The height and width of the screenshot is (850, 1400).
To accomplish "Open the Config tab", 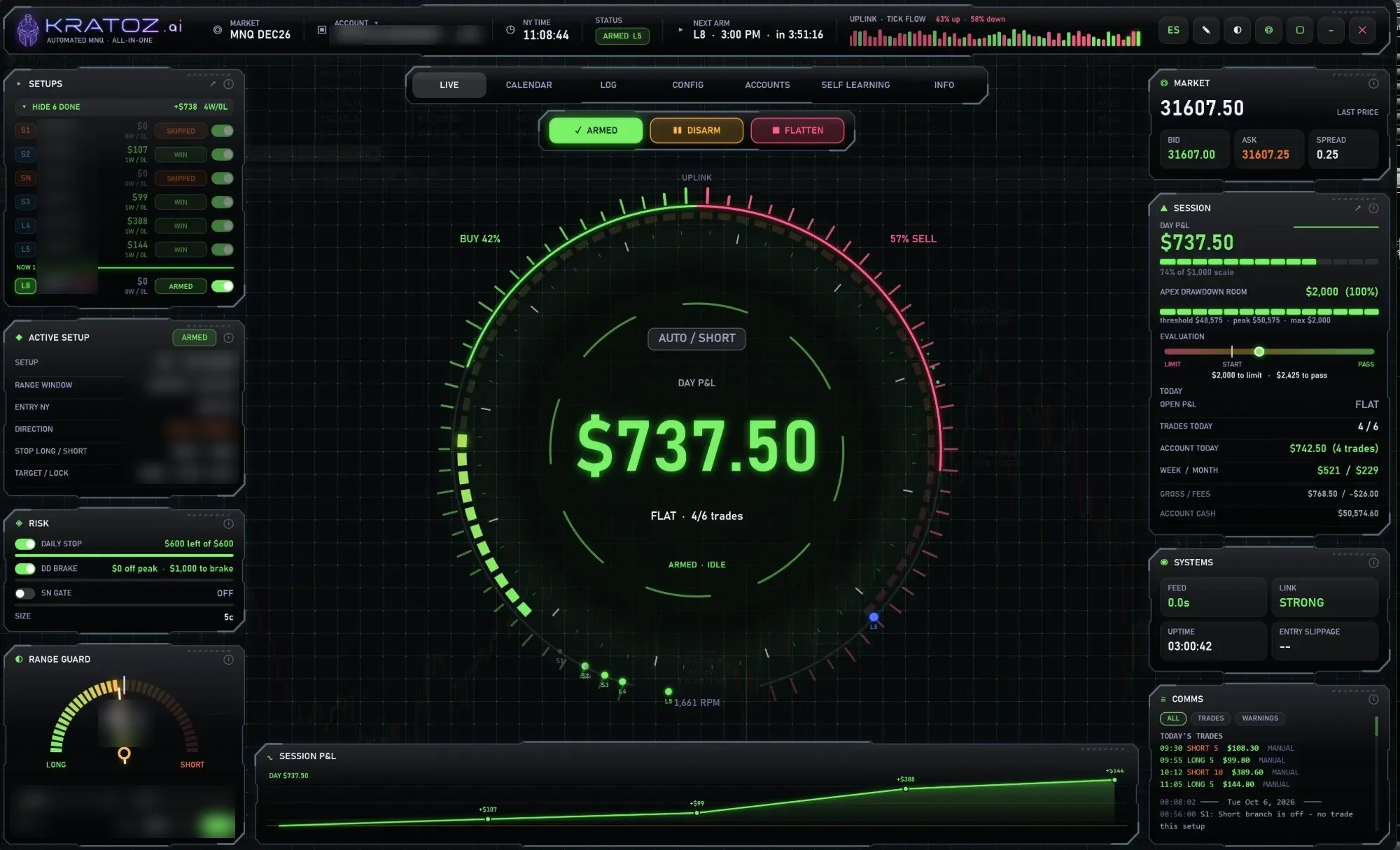I will 687,85.
